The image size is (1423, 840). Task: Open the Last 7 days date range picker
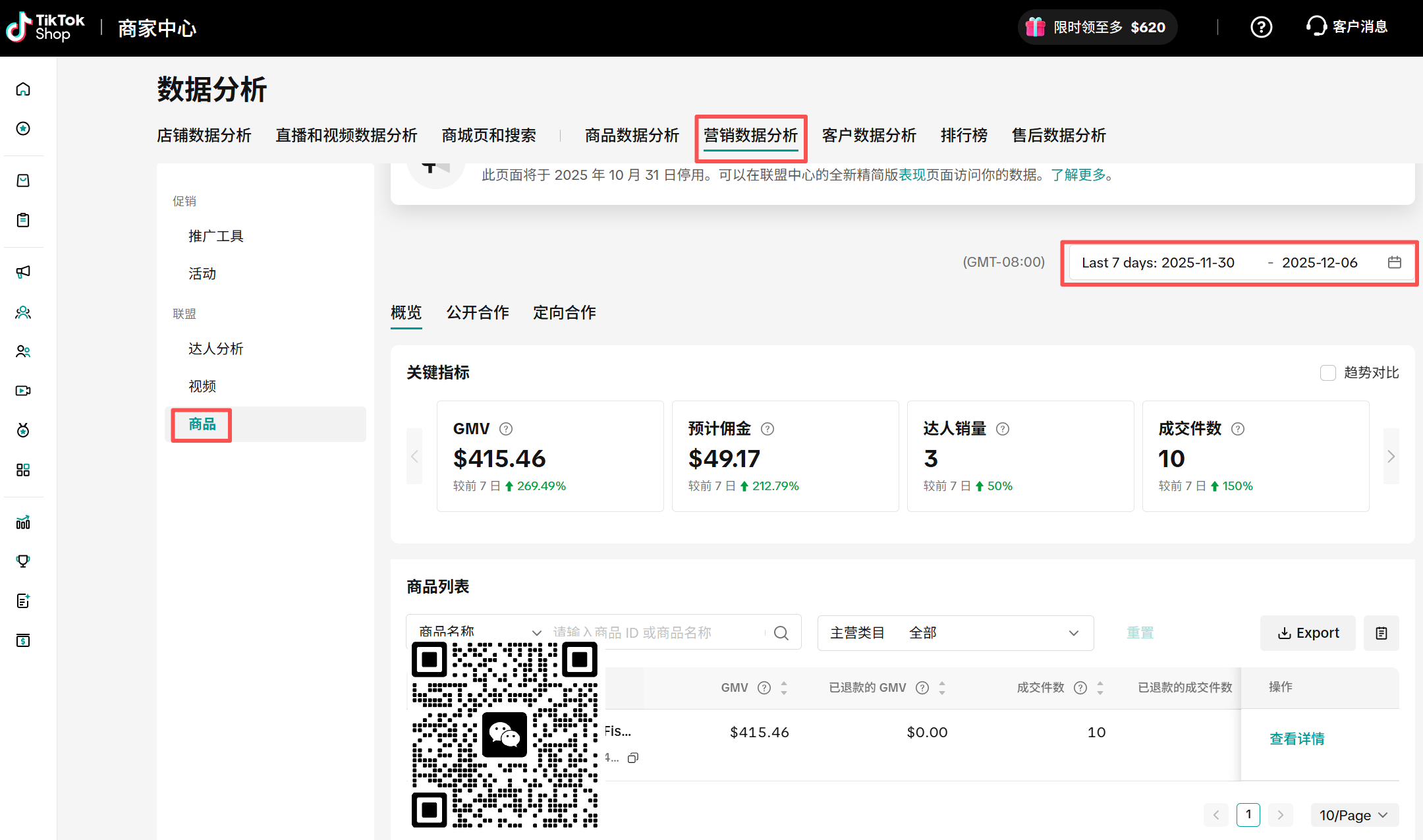coord(1241,262)
